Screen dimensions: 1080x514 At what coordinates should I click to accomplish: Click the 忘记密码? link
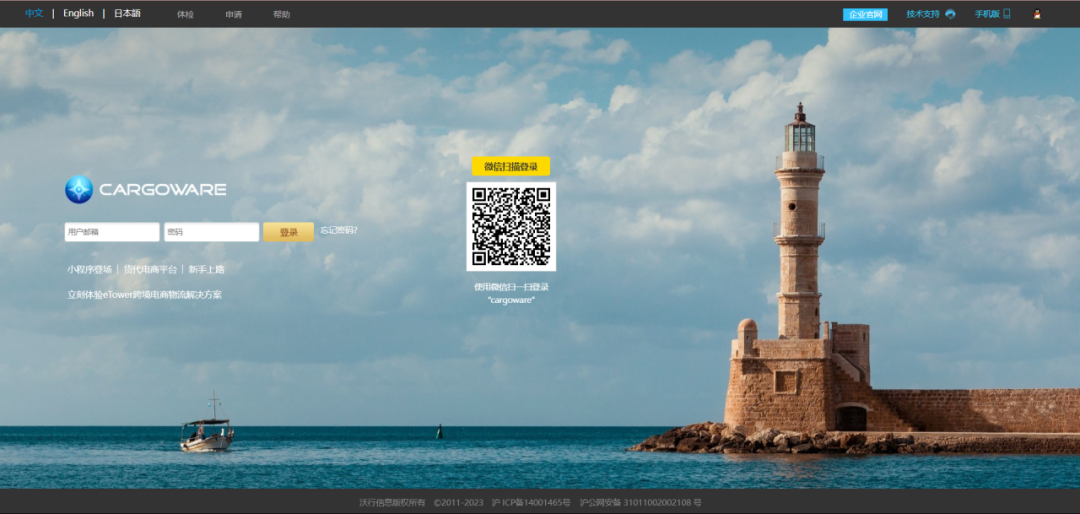[338, 231]
